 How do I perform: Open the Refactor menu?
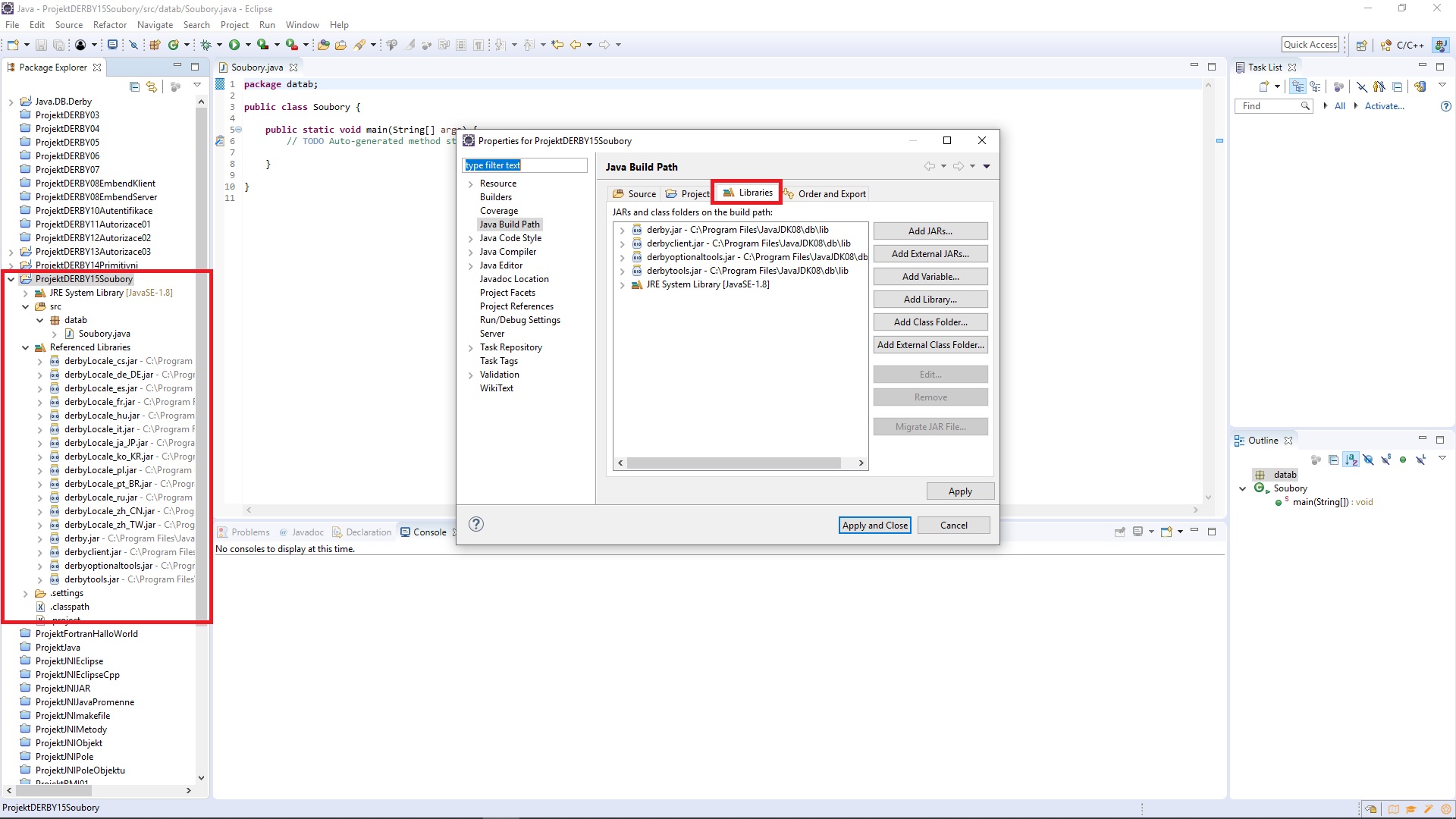click(109, 25)
